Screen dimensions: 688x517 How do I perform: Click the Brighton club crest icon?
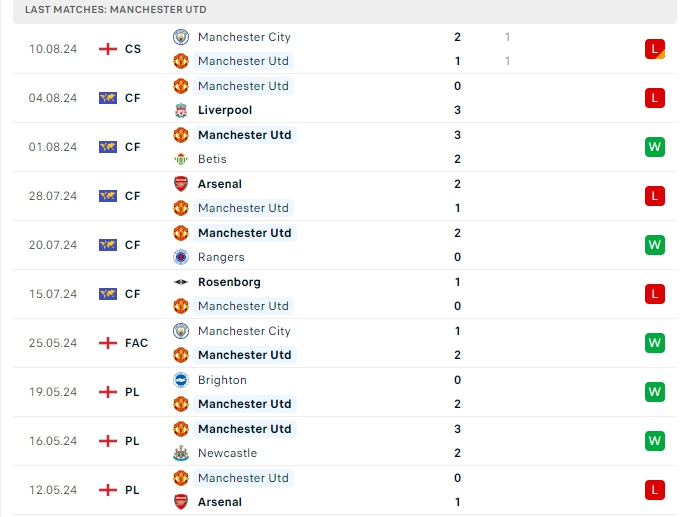(x=181, y=380)
